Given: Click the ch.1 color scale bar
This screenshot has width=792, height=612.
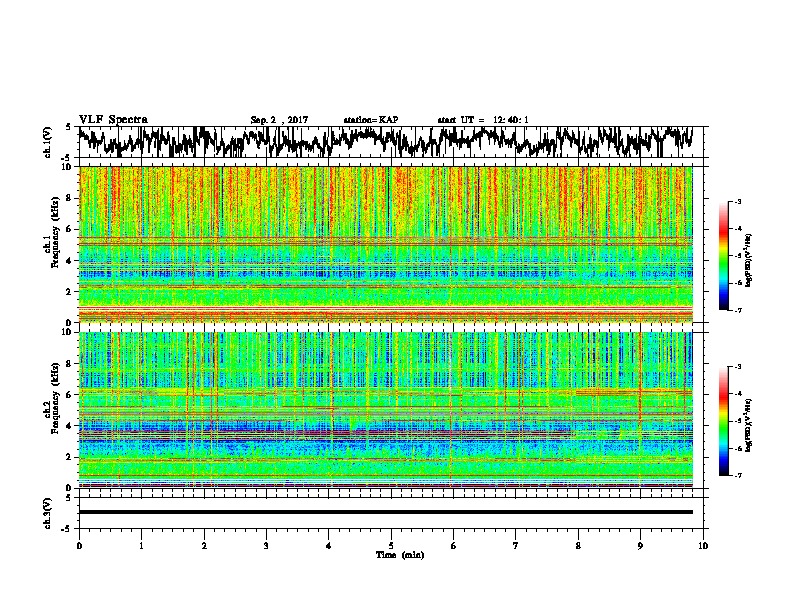Looking at the screenshot, I should [723, 256].
